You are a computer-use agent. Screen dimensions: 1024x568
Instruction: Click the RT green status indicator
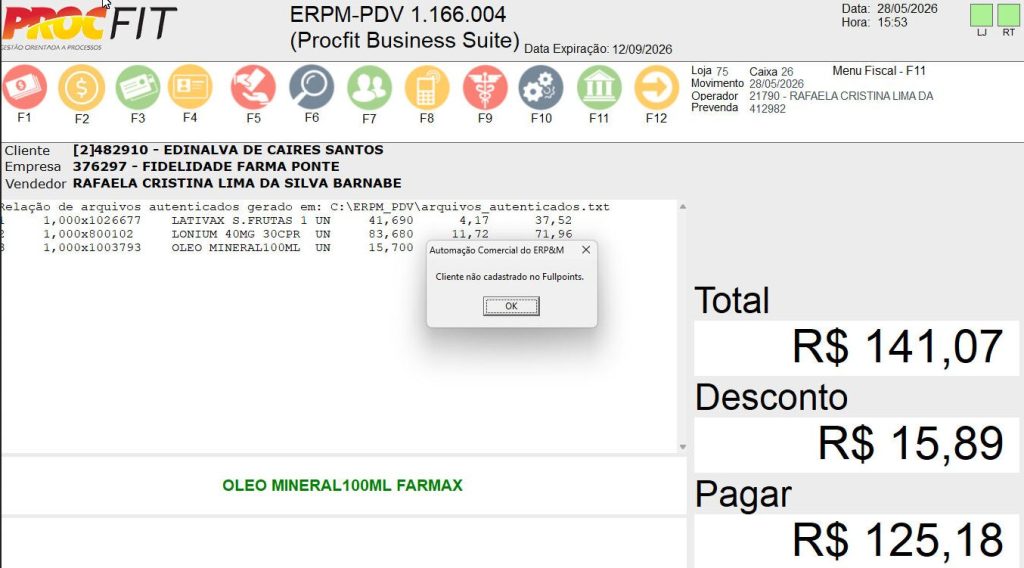(x=1008, y=15)
